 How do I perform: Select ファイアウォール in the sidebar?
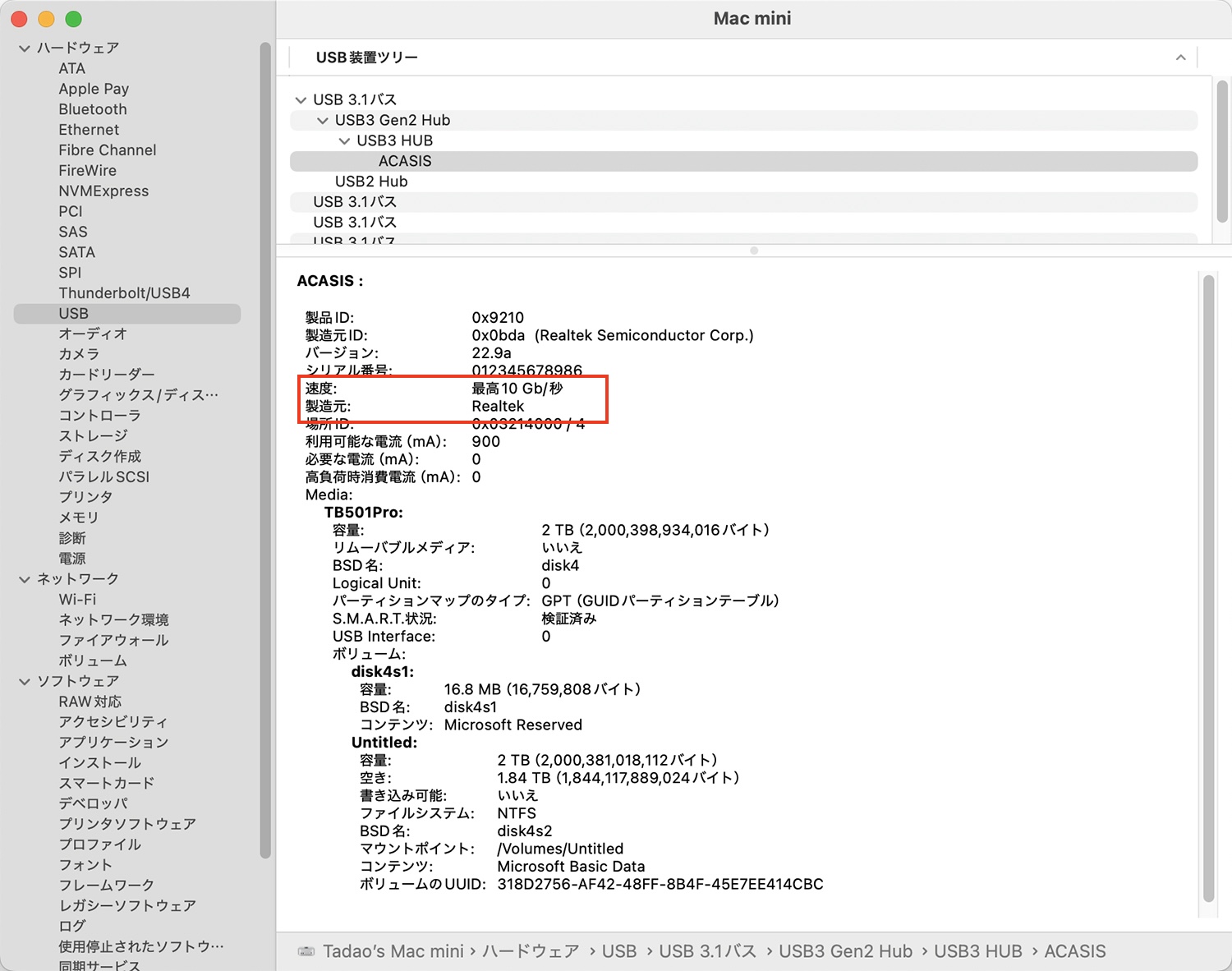pyautogui.click(x=113, y=641)
